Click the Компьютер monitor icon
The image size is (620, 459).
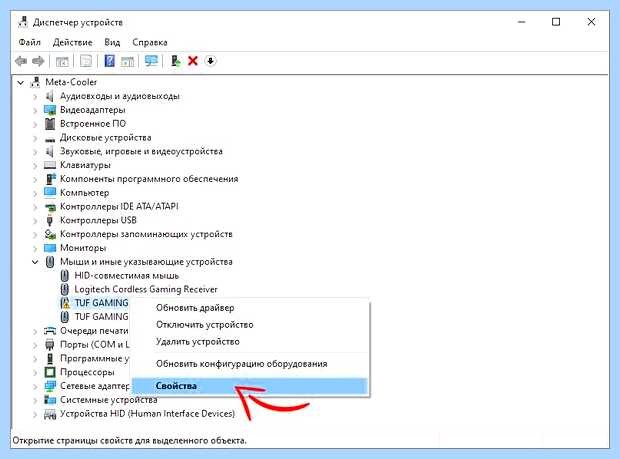[x=50, y=192]
